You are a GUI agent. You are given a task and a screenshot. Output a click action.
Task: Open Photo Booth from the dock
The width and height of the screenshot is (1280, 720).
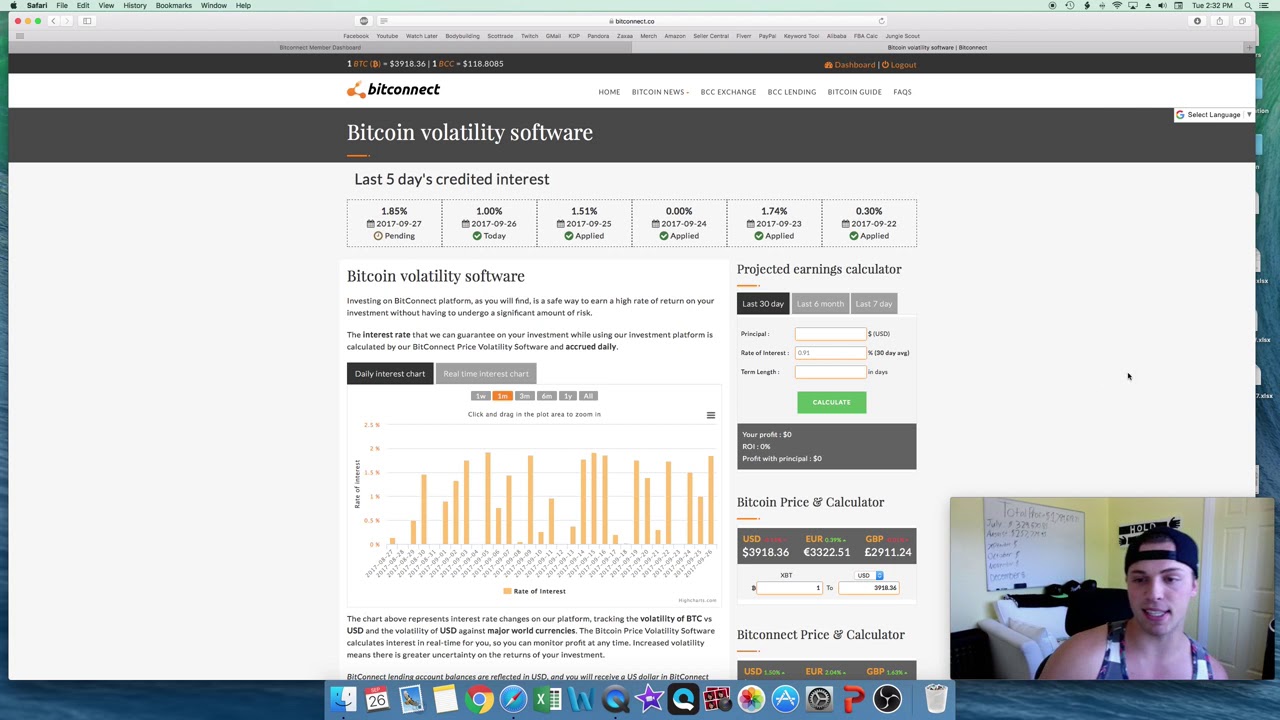click(717, 699)
